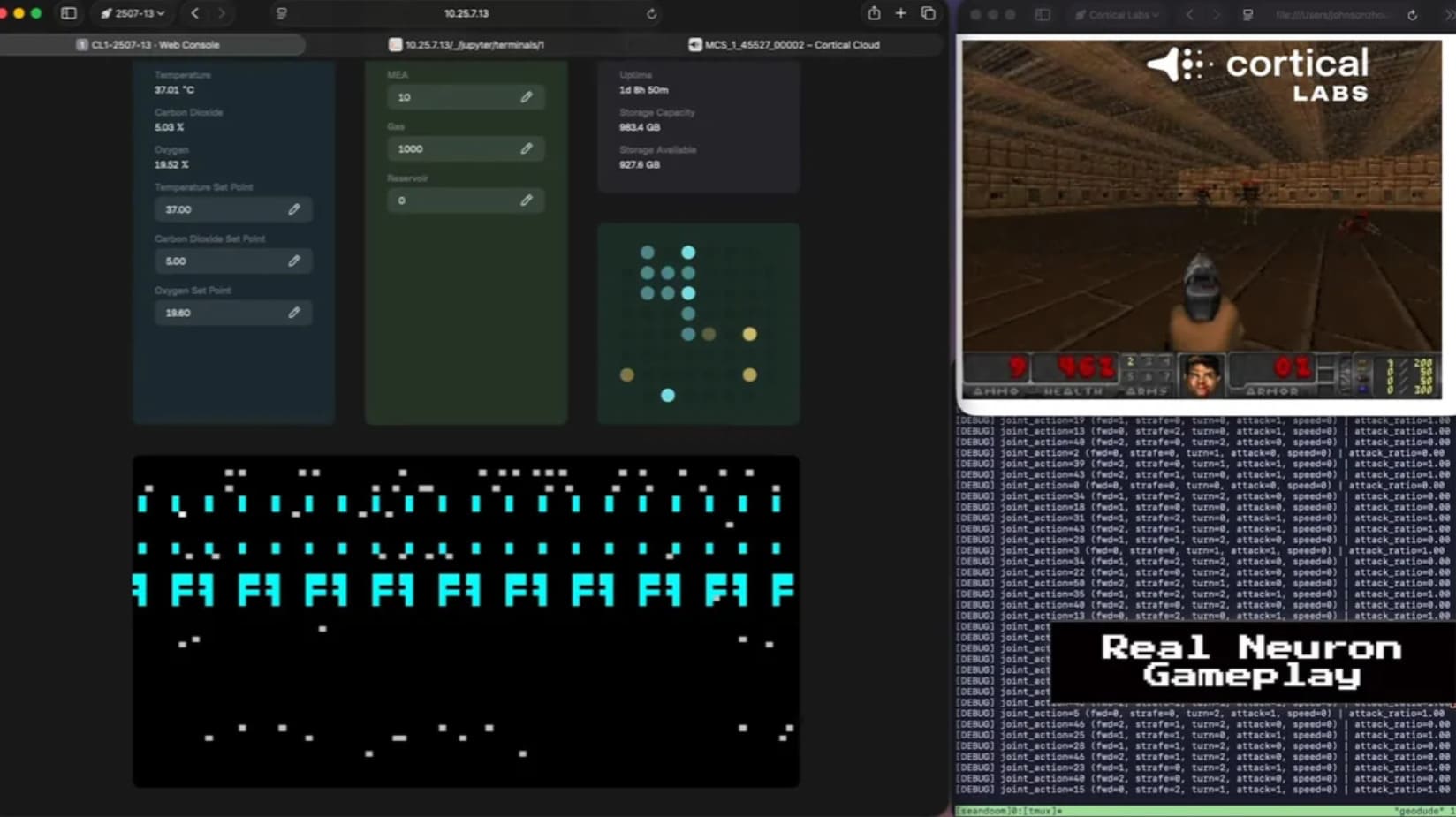Expand the toolbar overflow chevrons in right window
The image size is (1456, 817).
1448,15
